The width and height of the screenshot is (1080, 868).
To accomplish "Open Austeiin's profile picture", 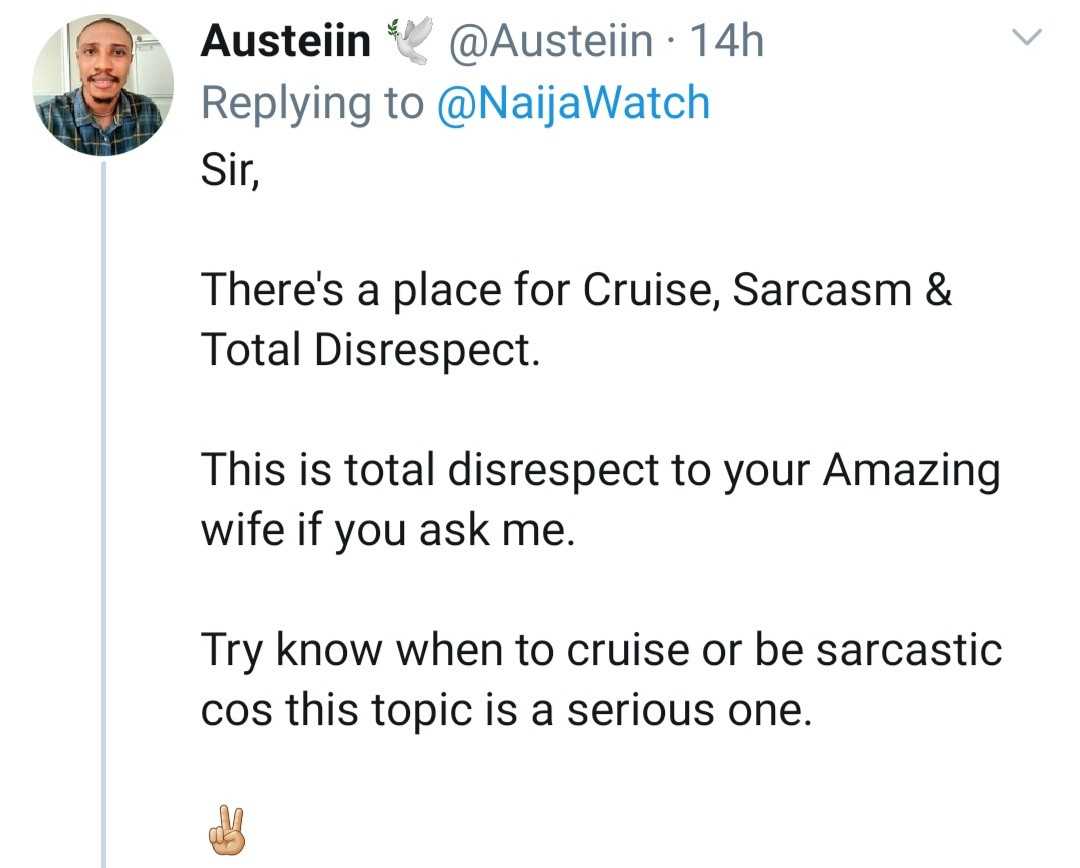I will tap(103, 86).
